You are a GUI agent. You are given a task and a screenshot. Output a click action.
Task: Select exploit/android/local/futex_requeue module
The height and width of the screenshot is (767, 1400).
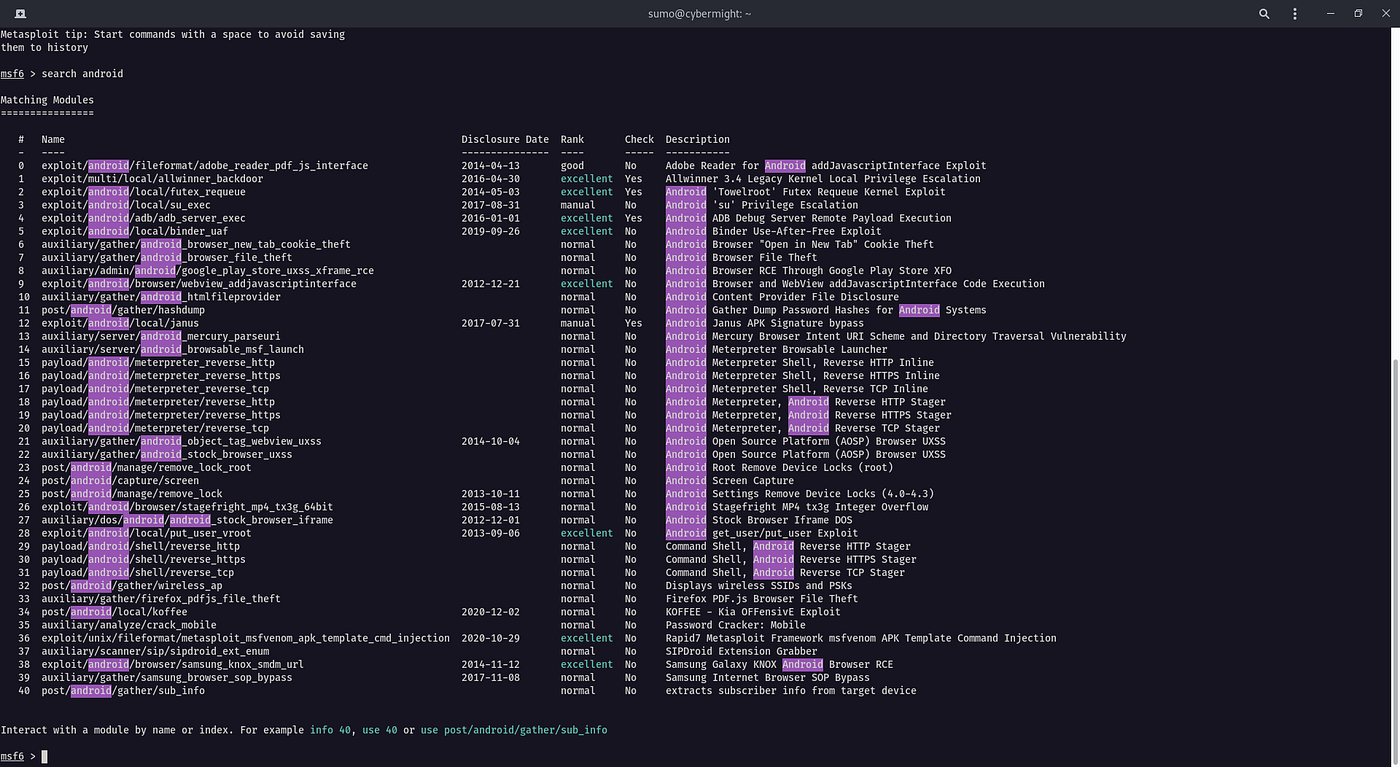point(143,192)
